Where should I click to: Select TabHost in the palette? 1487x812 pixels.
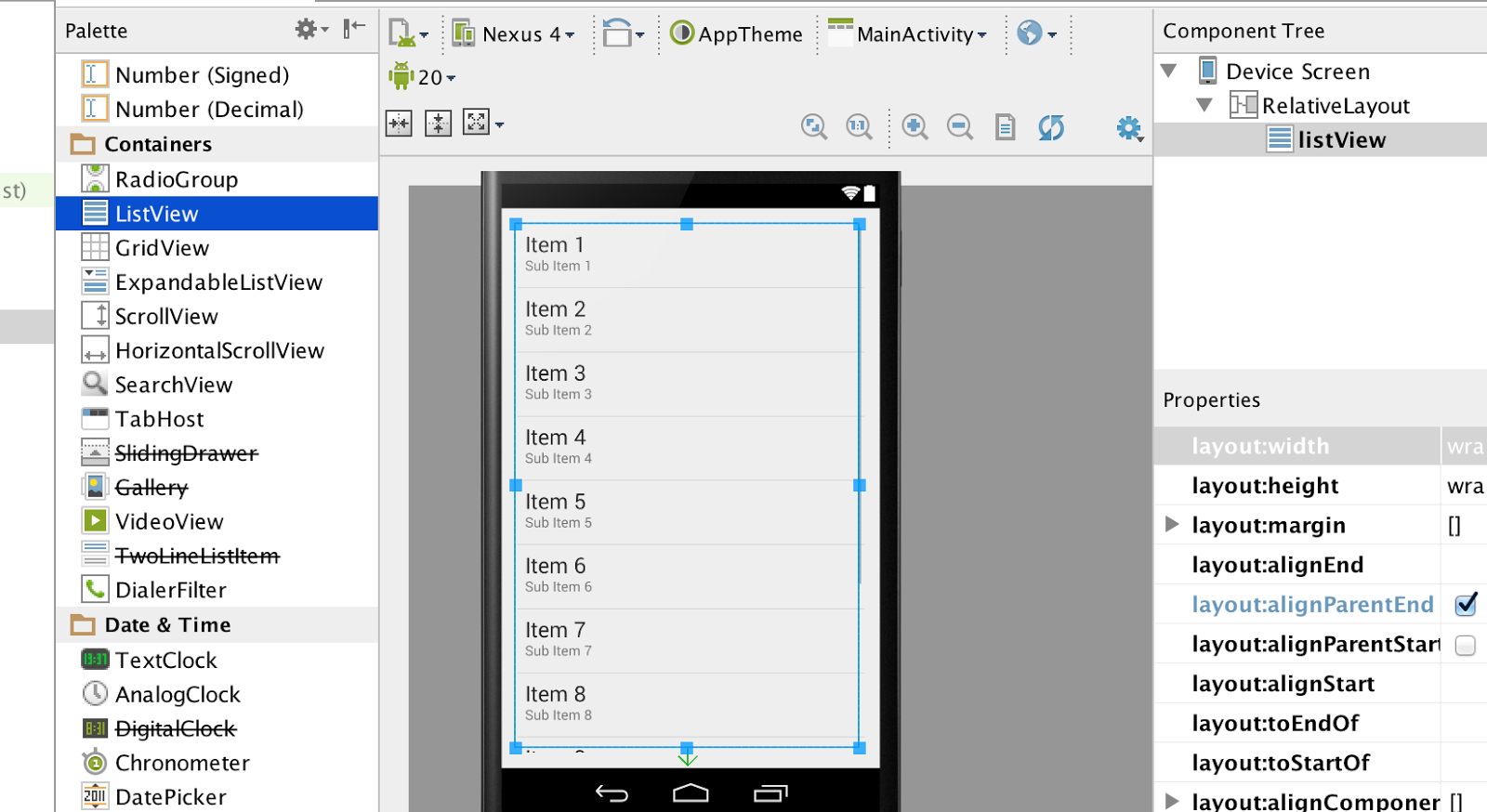[217, 419]
